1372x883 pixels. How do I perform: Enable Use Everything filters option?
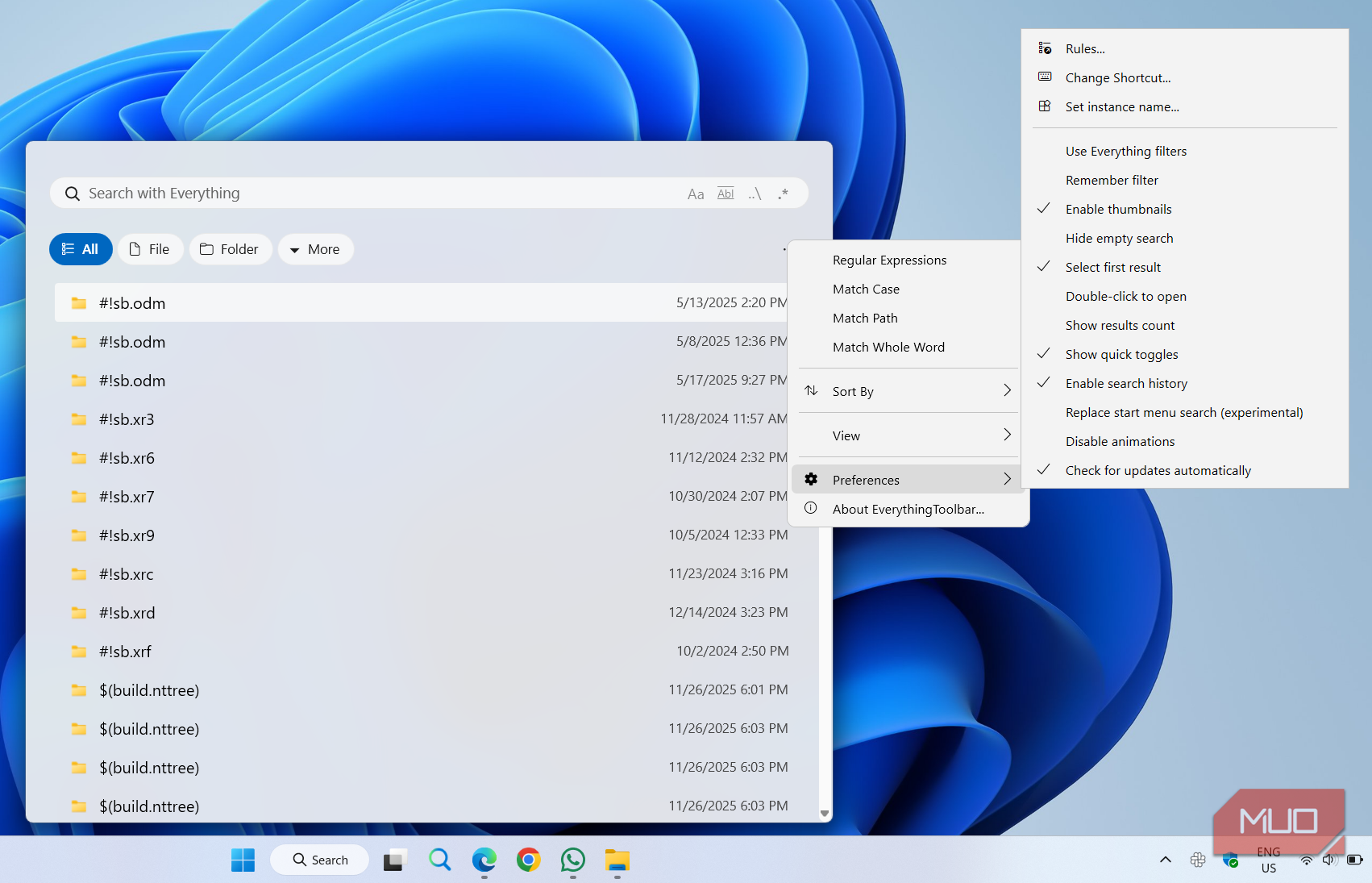coord(1185,152)
